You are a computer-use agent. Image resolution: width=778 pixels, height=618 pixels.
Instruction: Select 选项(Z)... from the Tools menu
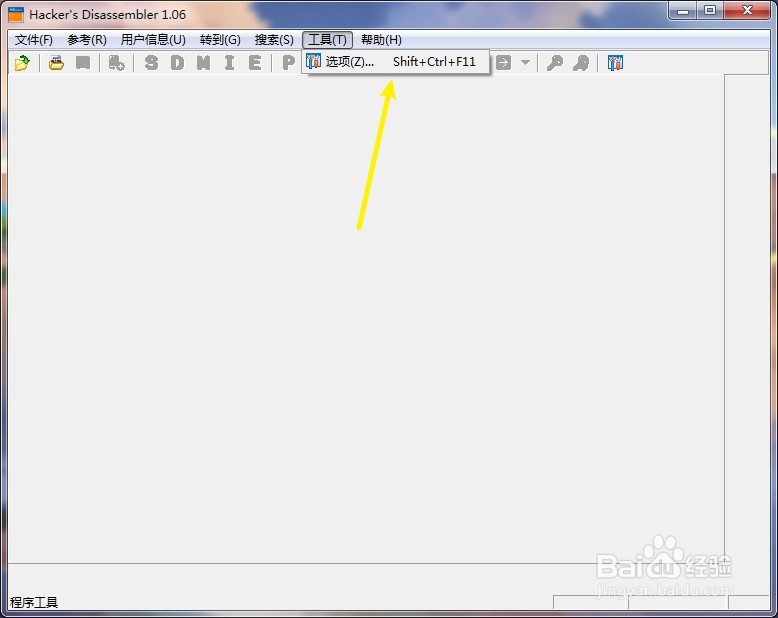pyautogui.click(x=395, y=62)
